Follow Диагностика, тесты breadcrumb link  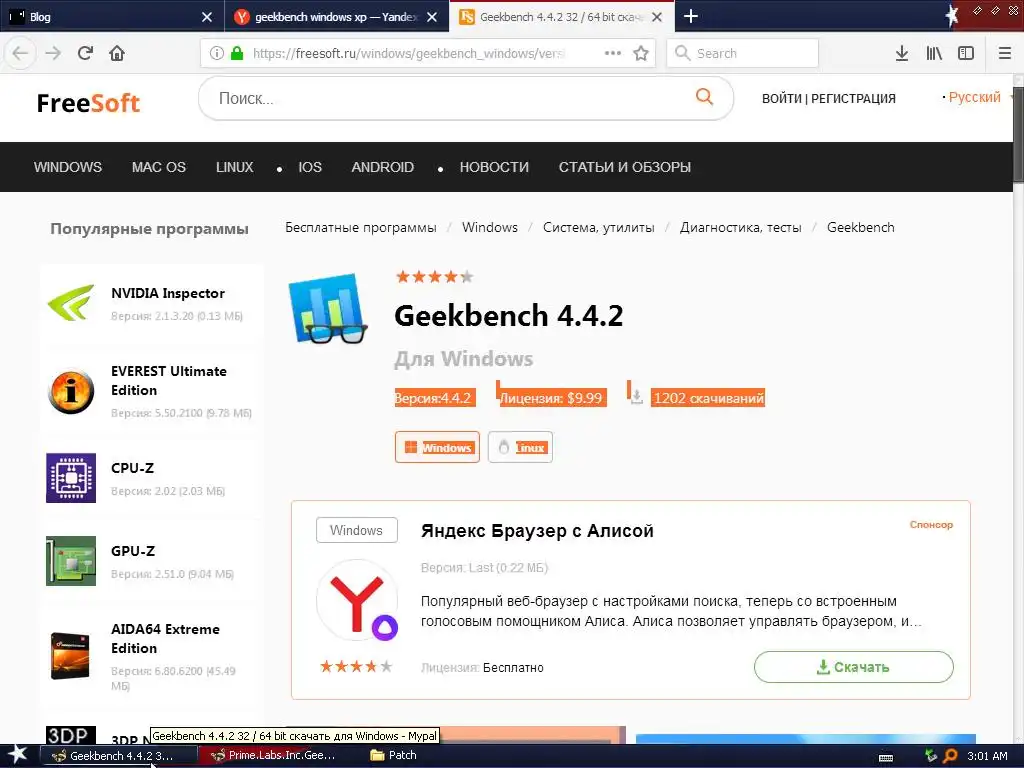tap(741, 227)
